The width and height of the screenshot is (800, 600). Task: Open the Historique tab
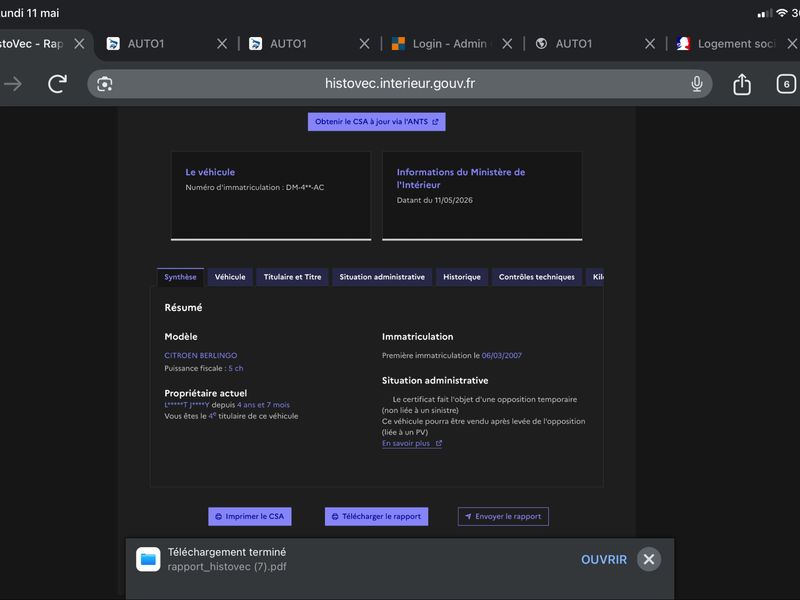[462, 277]
